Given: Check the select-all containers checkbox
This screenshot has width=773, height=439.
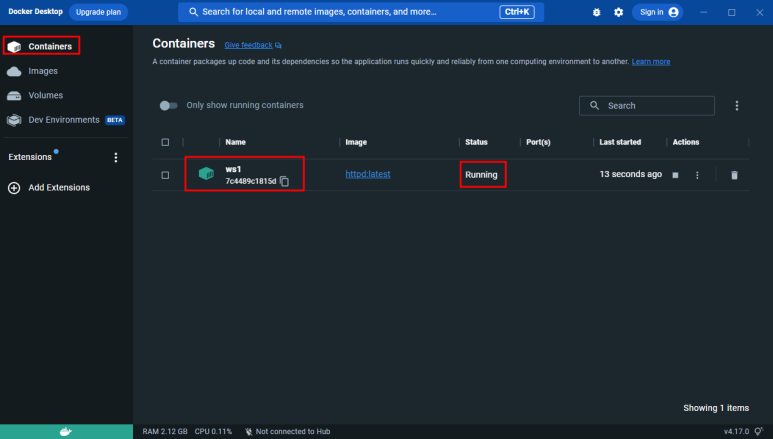Looking at the screenshot, I should click(165, 142).
